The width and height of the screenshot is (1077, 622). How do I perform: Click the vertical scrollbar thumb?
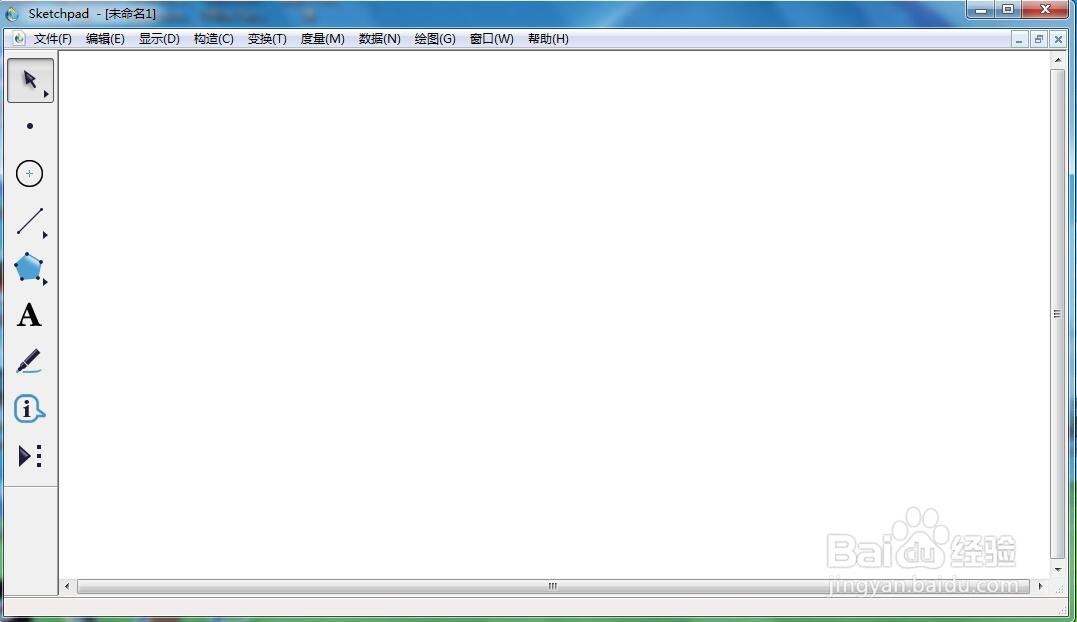(1057, 314)
